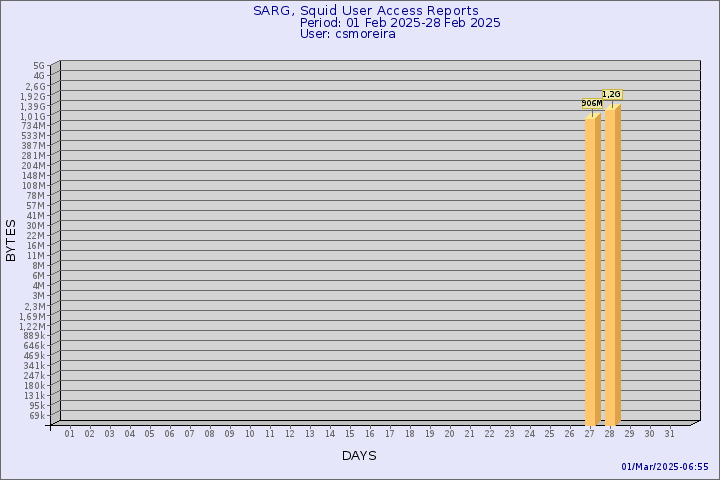Image resolution: width=720 pixels, height=480 pixels.
Task: Click the day 28 label on X axis
Action: (x=609, y=433)
